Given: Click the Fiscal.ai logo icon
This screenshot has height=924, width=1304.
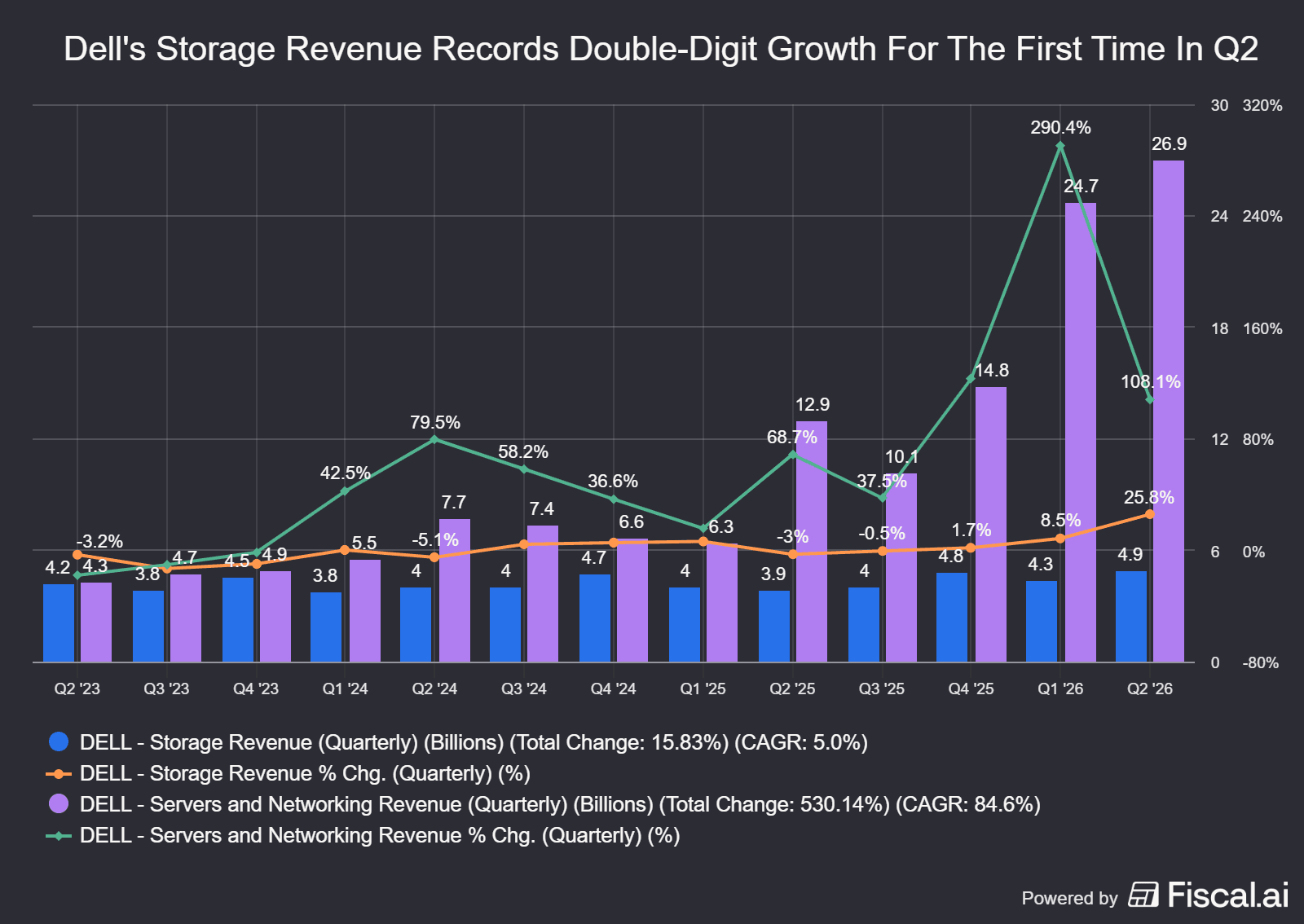Looking at the screenshot, I should pos(1143,895).
